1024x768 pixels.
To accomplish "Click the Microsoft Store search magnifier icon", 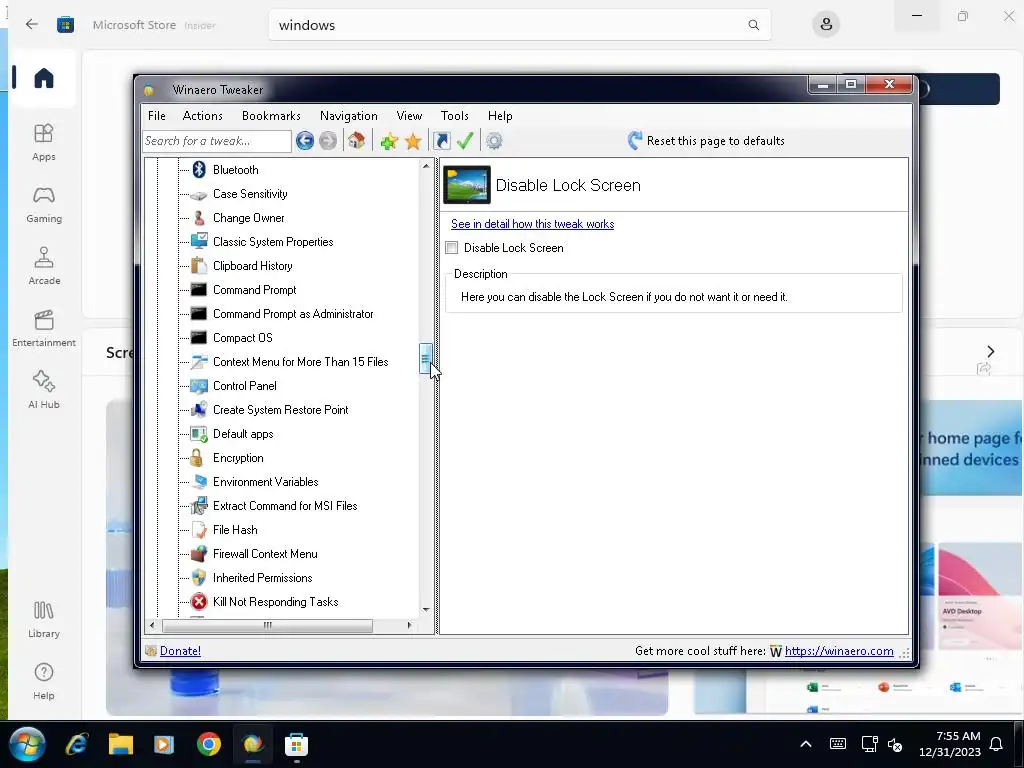I will click(754, 25).
